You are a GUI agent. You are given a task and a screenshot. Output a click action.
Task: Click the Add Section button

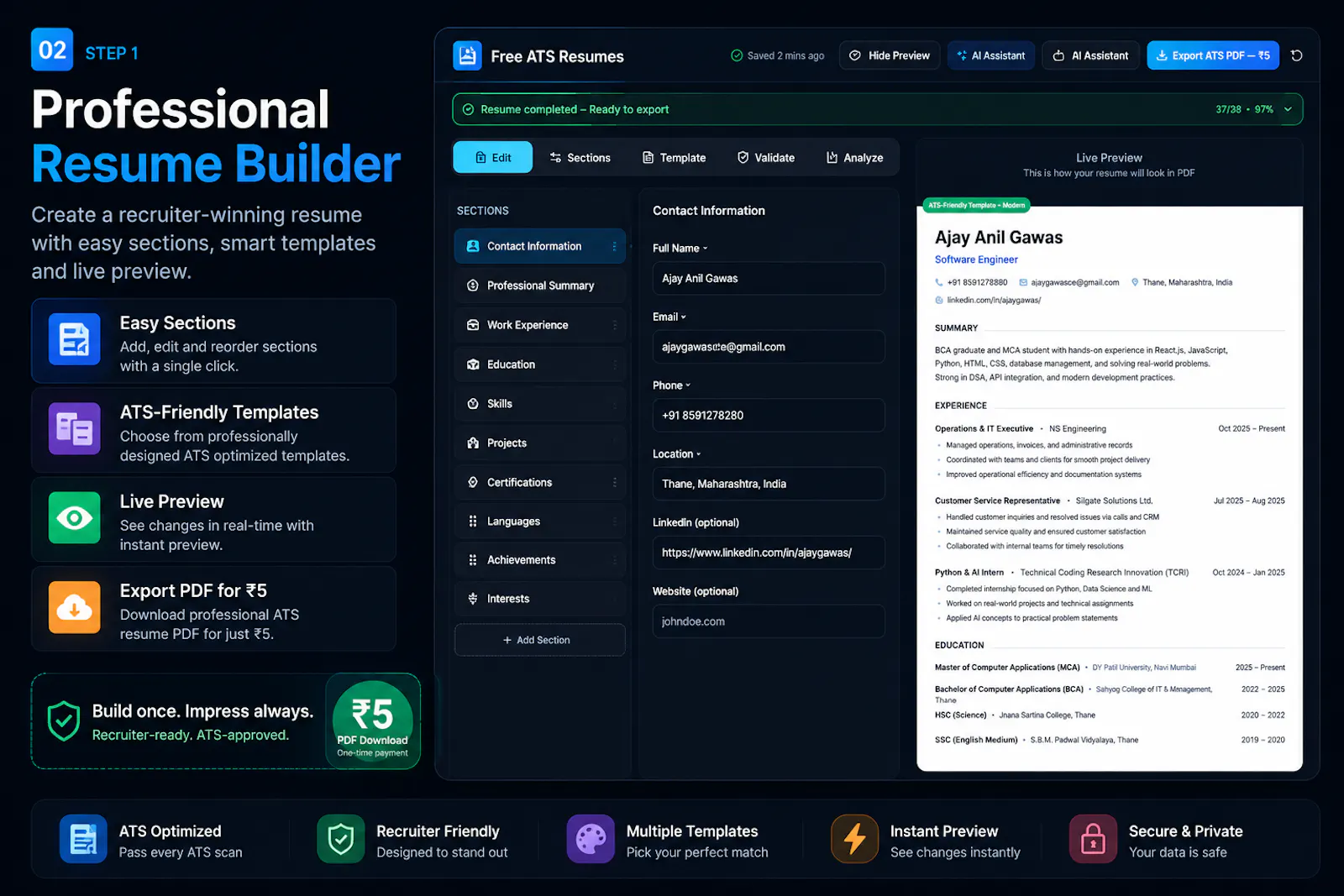point(540,640)
